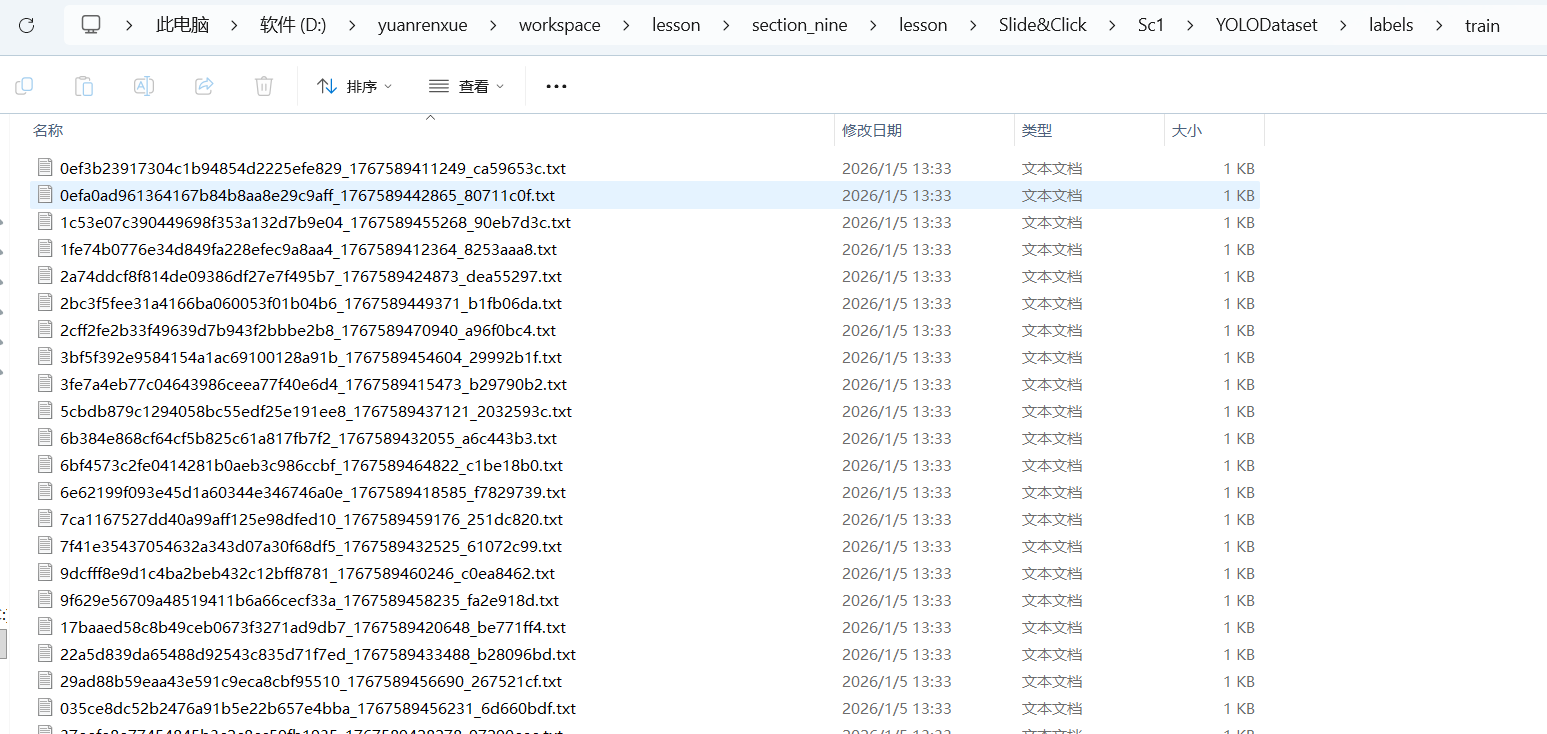1547x734 pixels.
Task: Click the Paste icon in the toolbar
Action: coord(84,86)
